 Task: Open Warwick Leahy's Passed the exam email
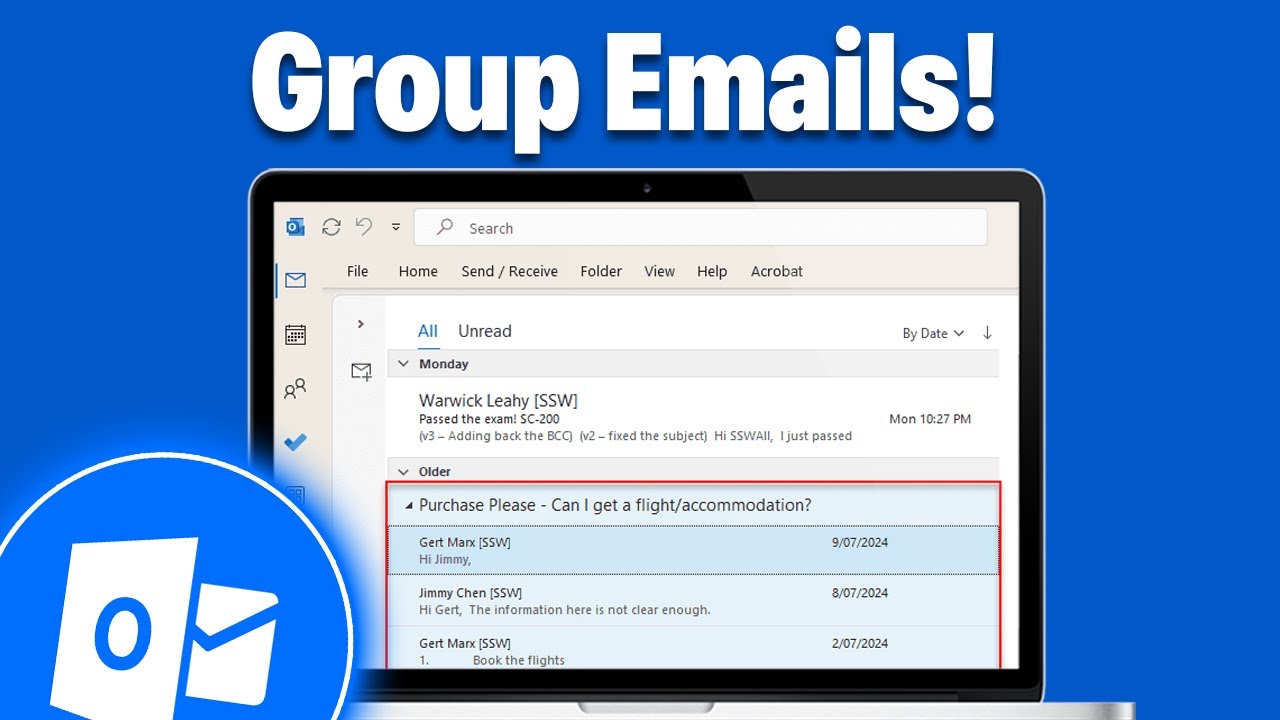(x=693, y=417)
